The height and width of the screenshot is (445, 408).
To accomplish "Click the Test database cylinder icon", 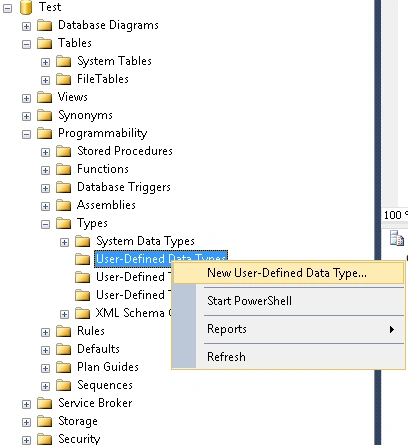I will (x=26, y=7).
